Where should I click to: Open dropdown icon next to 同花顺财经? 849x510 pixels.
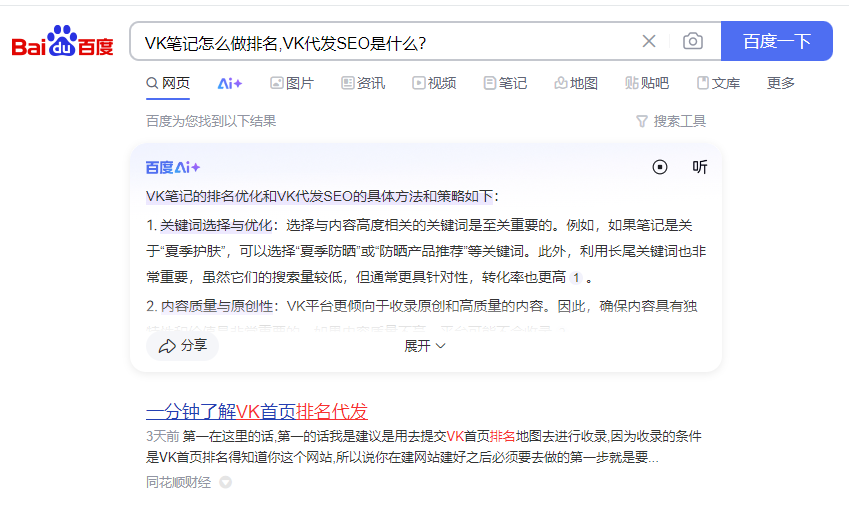point(226,482)
